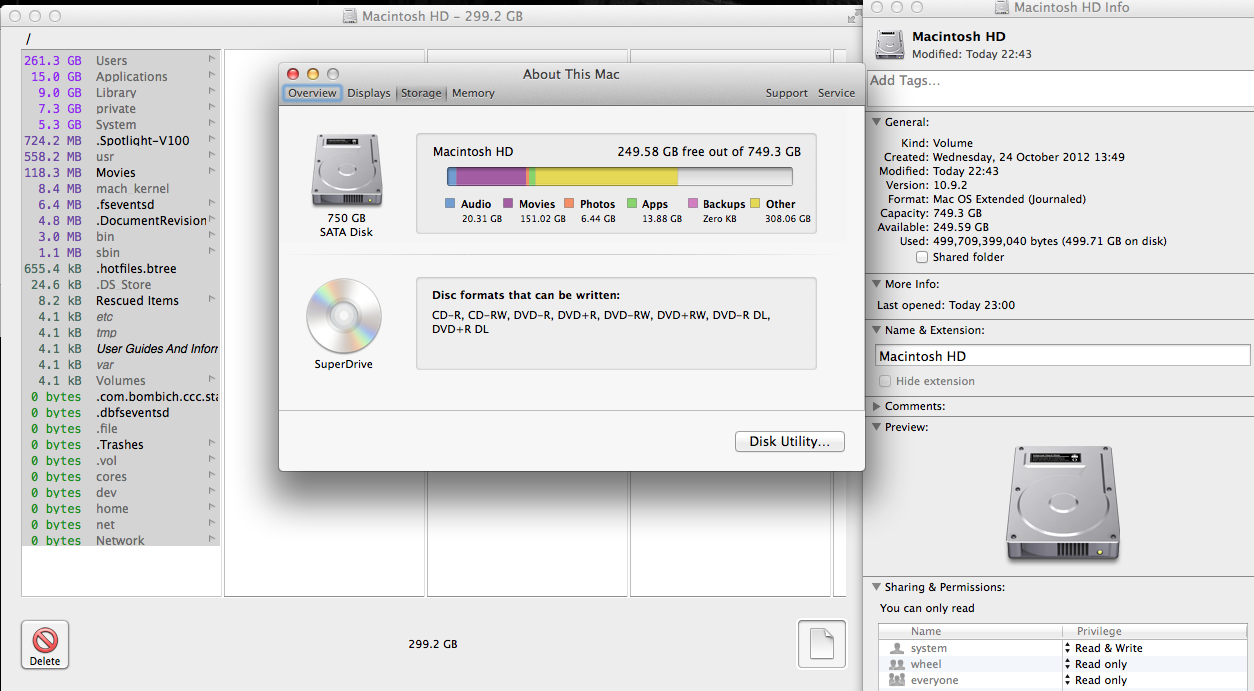The height and width of the screenshot is (691, 1254).
Task: Open the Service link in About This Mac
Action: [837, 93]
